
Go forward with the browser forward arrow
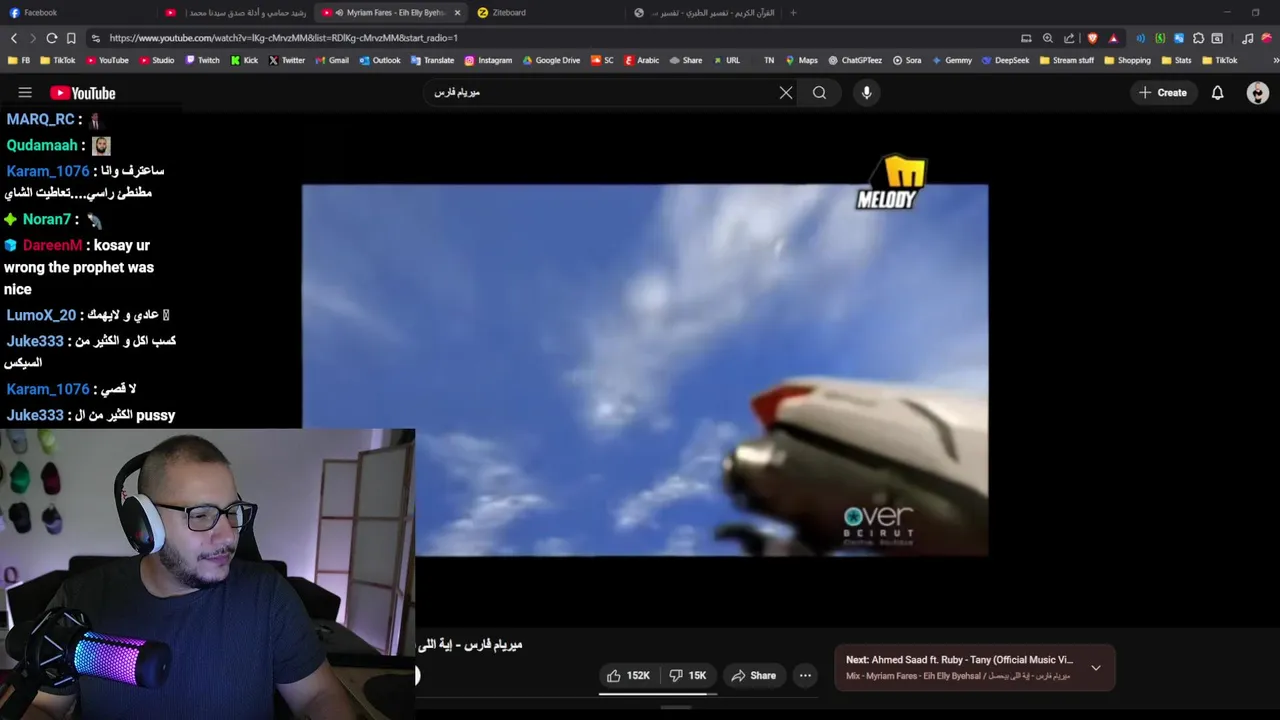(x=32, y=38)
